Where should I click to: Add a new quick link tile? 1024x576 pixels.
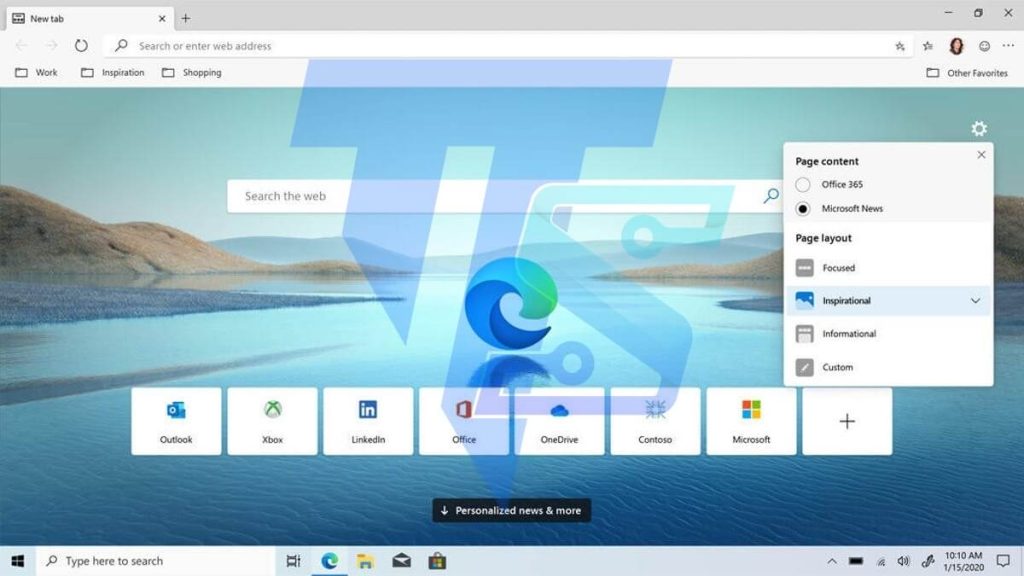pos(847,421)
